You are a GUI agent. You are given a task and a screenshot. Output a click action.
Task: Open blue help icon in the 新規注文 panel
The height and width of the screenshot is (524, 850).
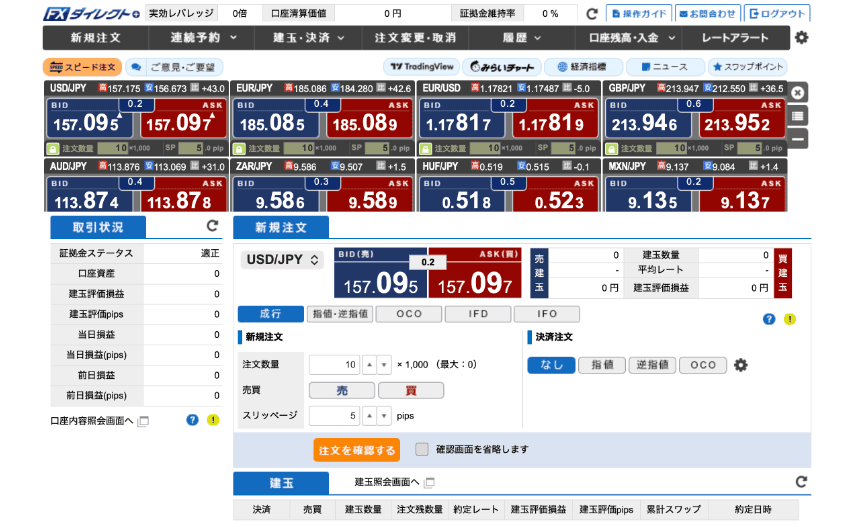point(769,319)
